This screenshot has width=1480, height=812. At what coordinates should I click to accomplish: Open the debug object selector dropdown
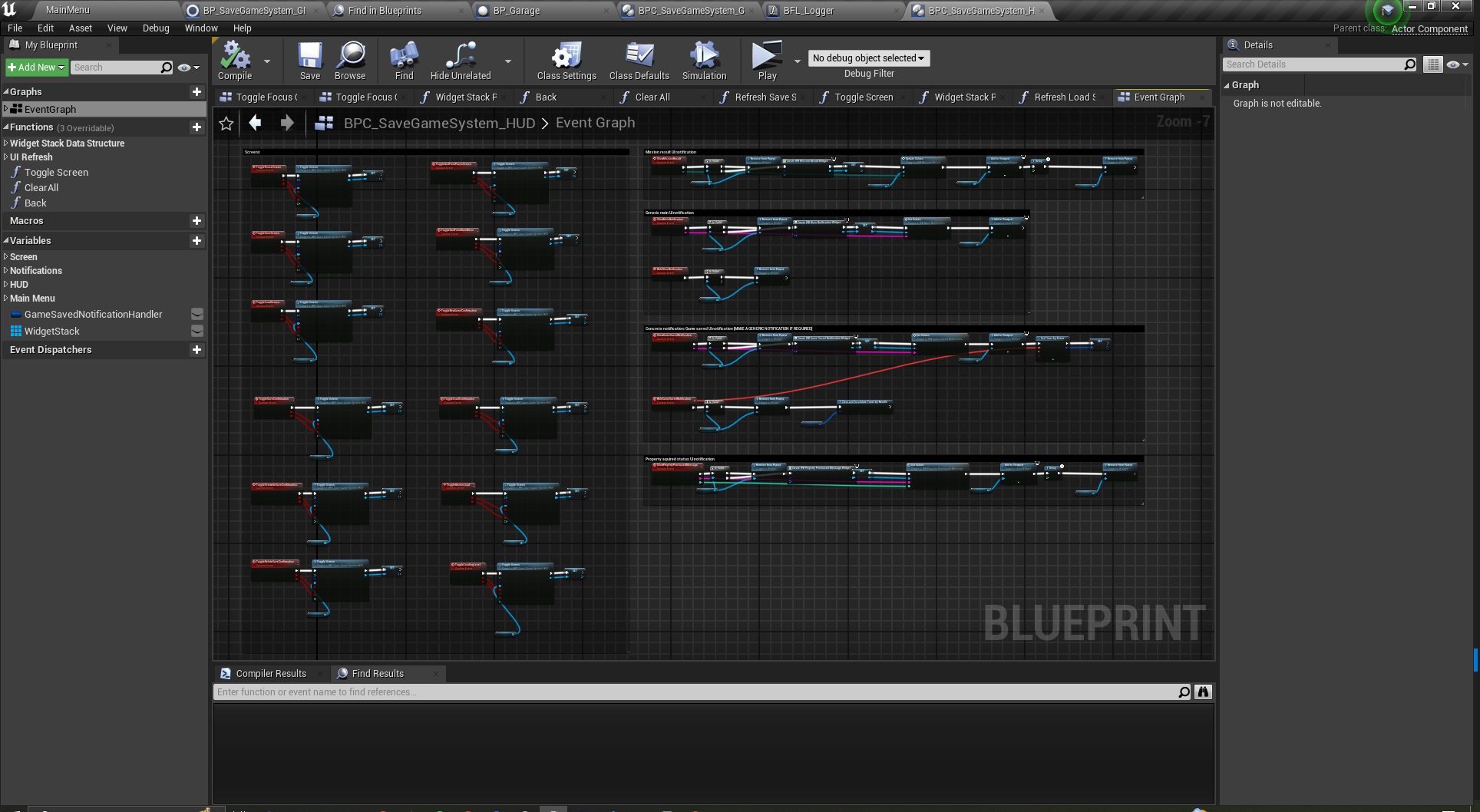point(868,58)
